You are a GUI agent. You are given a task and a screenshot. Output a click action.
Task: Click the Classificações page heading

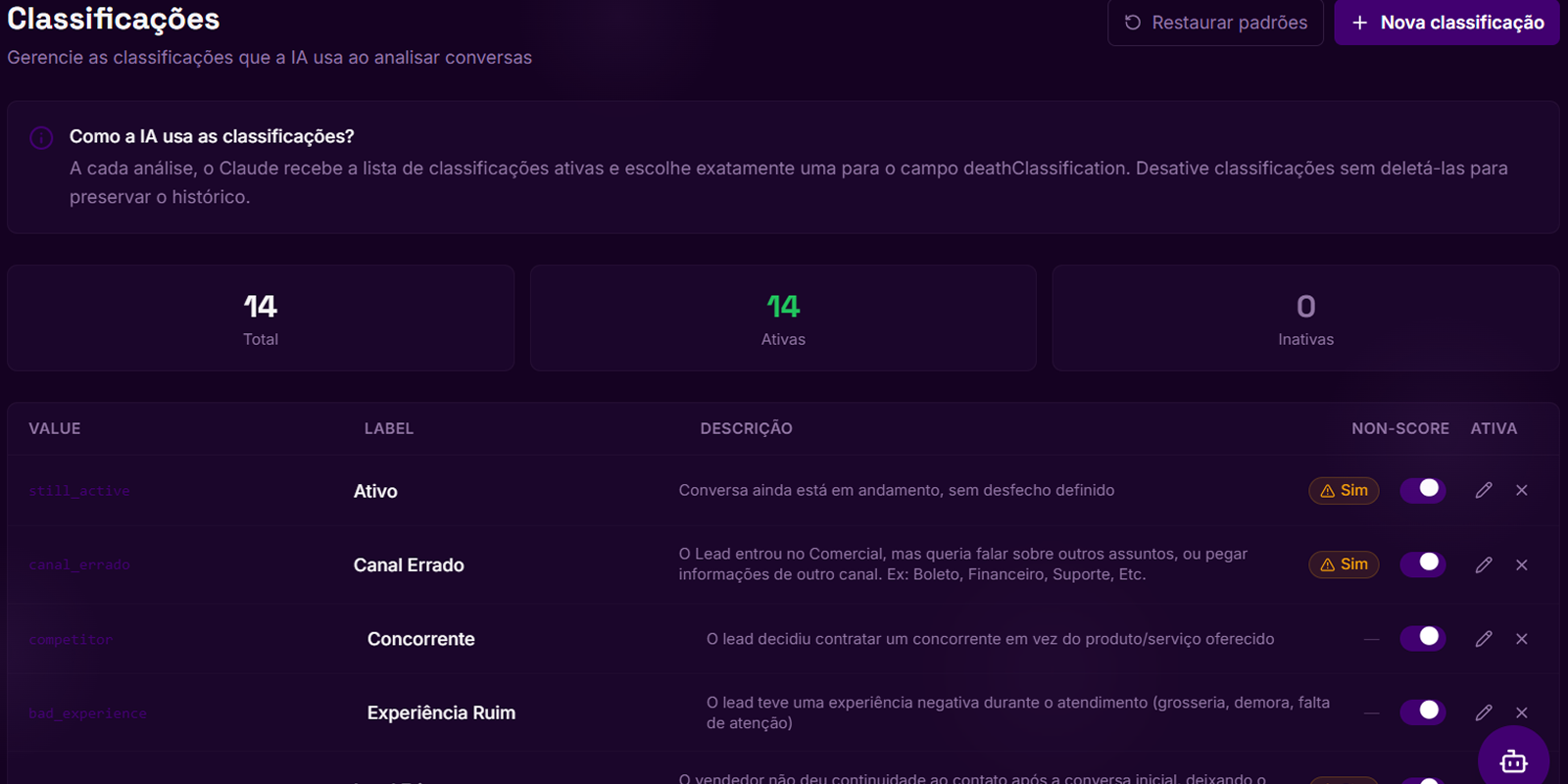pos(114,20)
